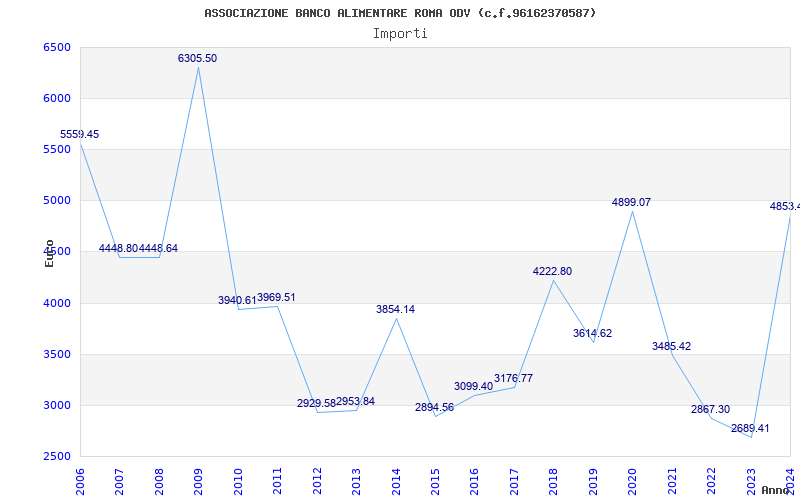The height and width of the screenshot is (500, 800).
Task: Click the 2009 year label
Action: pos(198,481)
